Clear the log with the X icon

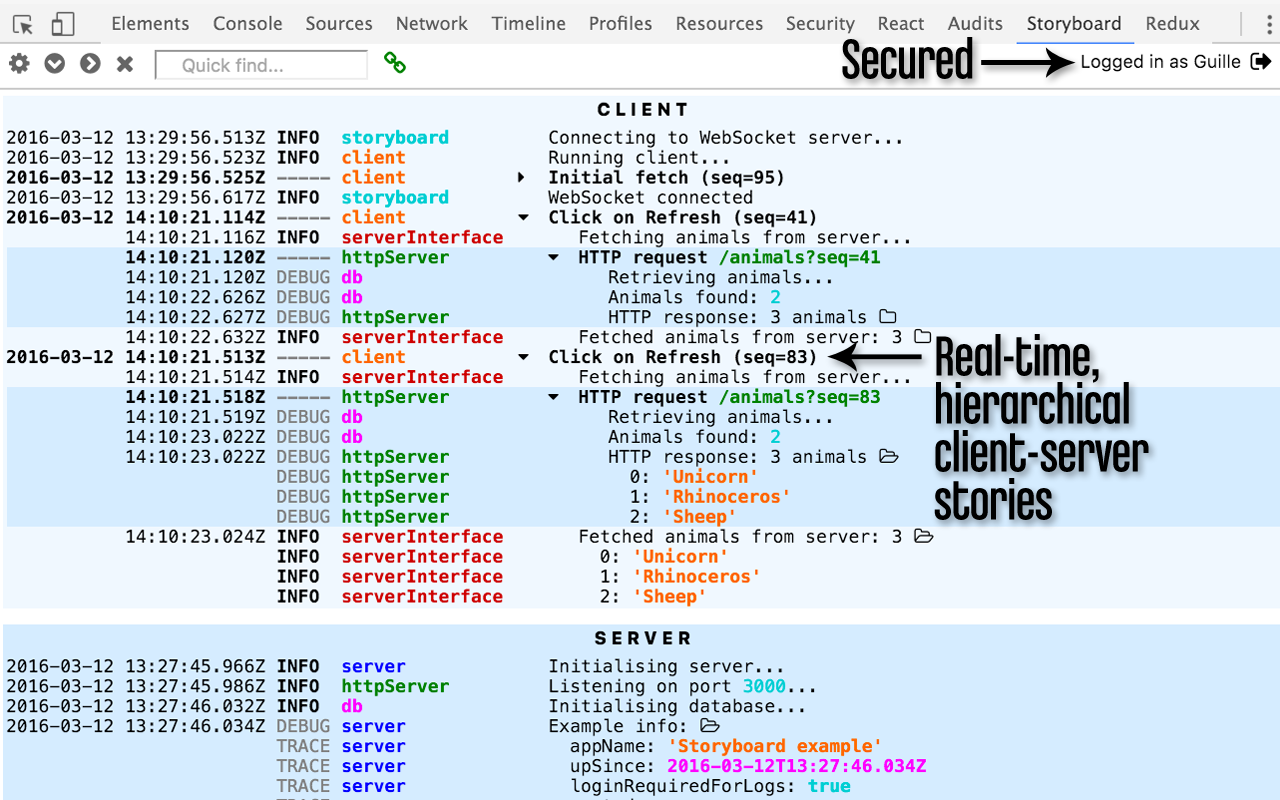pyautogui.click(x=124, y=63)
